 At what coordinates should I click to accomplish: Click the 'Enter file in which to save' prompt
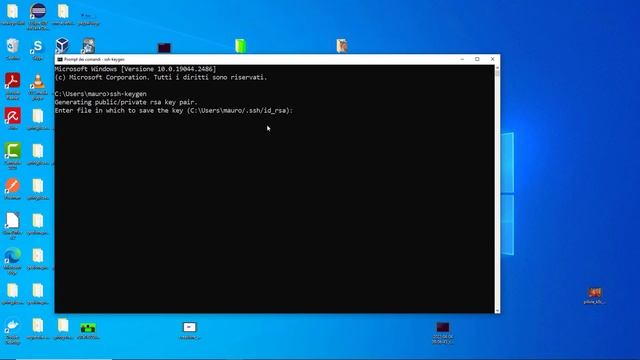[x=174, y=111]
